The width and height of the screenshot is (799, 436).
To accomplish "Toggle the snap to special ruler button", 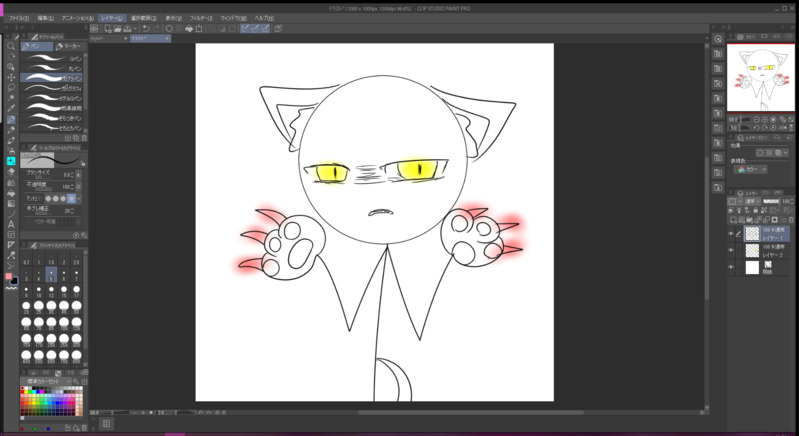I will pos(256,29).
